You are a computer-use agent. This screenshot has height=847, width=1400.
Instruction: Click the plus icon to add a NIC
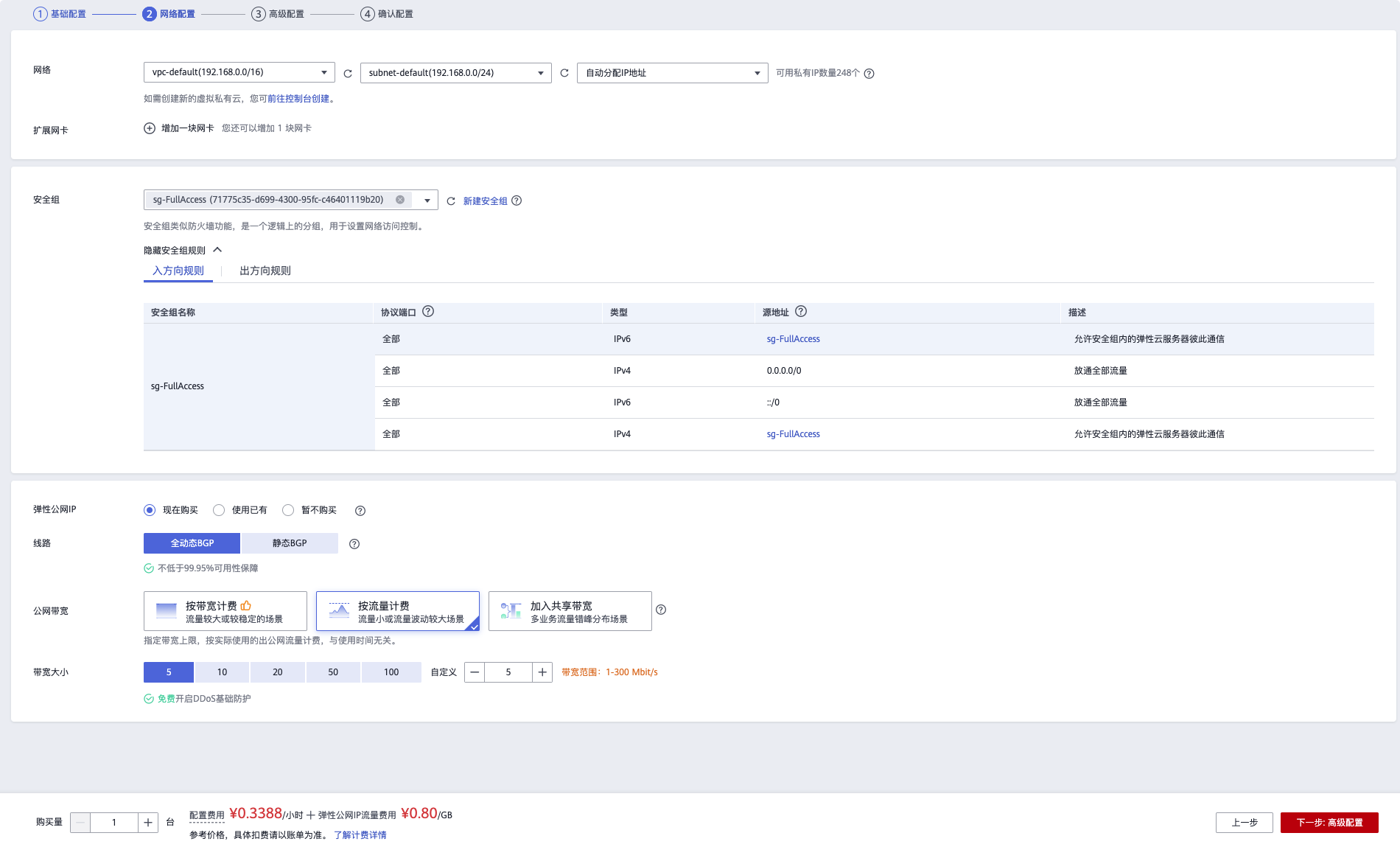(150, 128)
